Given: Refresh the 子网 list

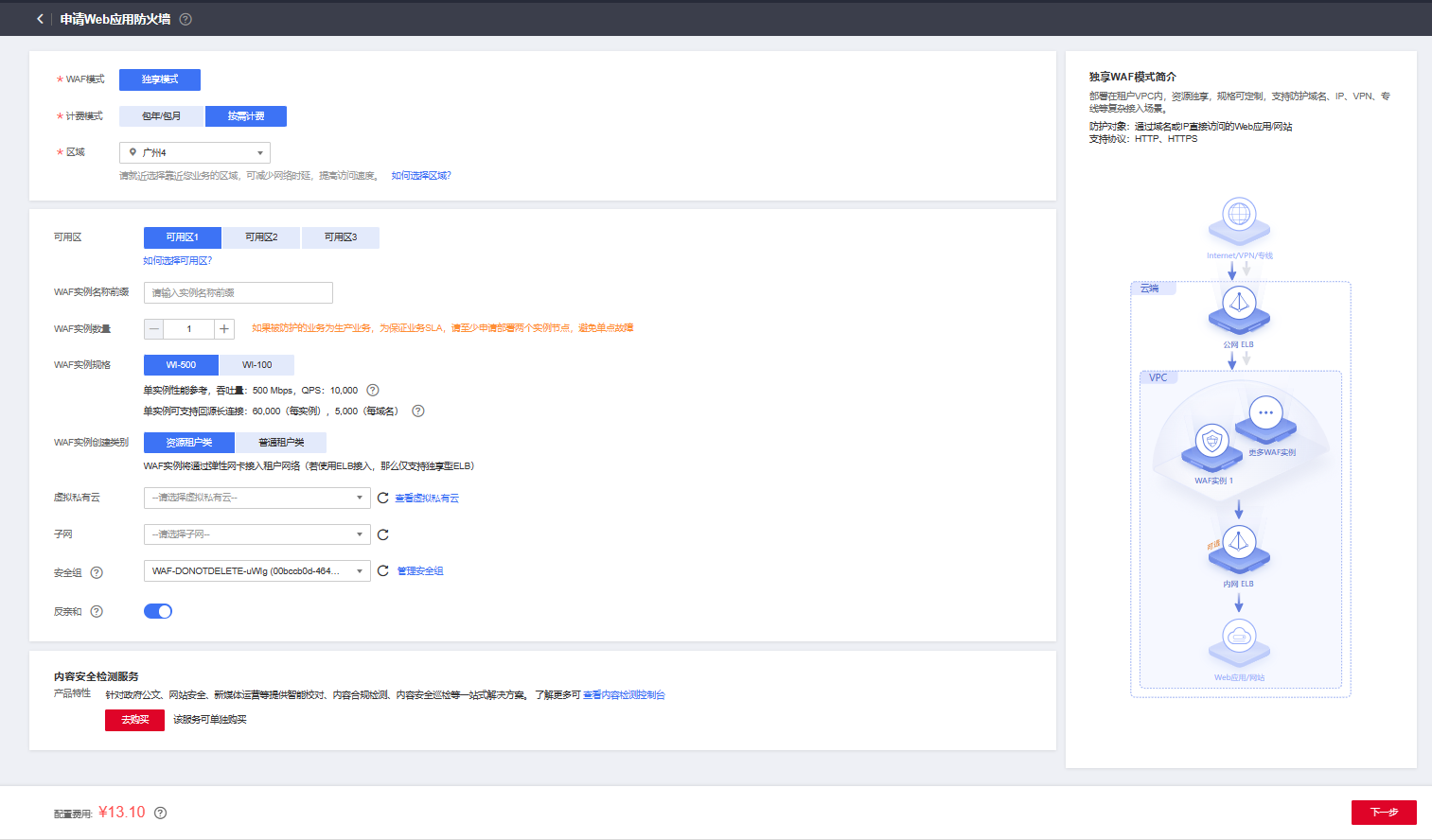Looking at the screenshot, I should click(x=383, y=534).
